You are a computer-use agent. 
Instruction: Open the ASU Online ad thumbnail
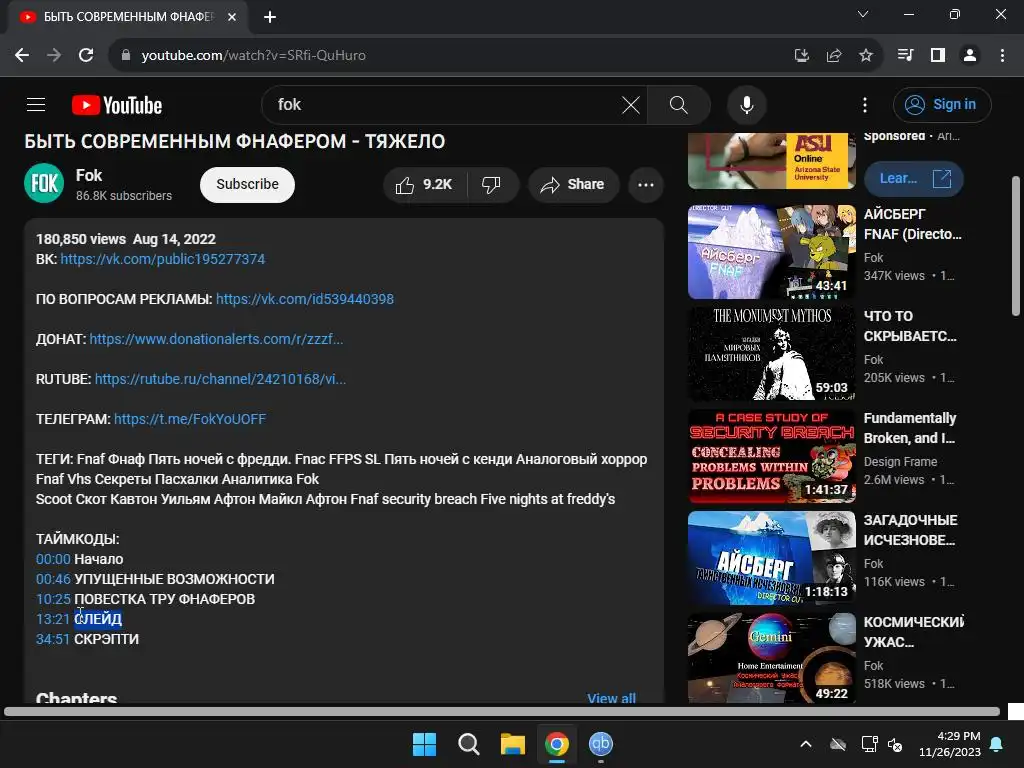[x=771, y=161]
